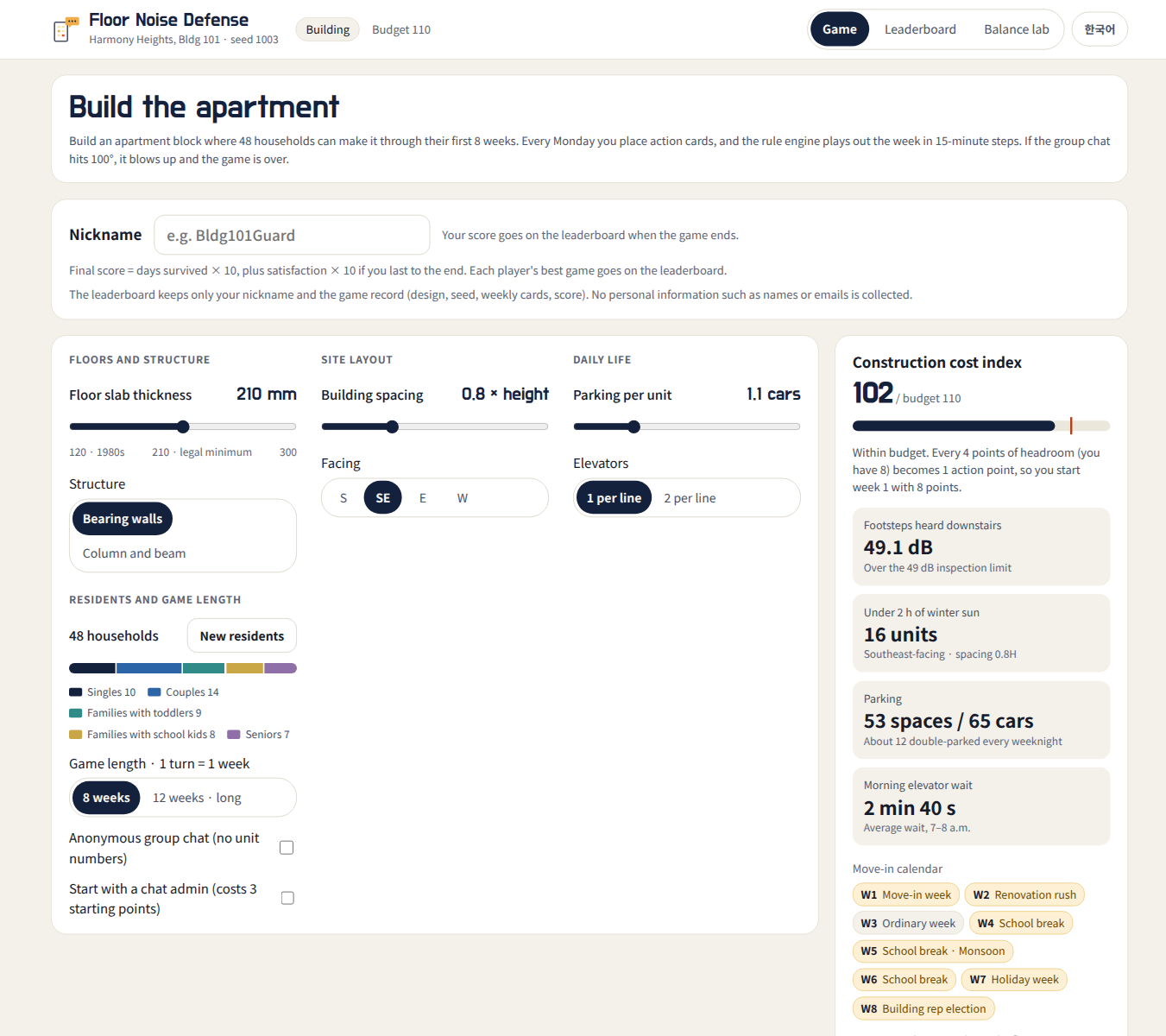1166x1036 pixels.
Task: Click the W8 Building rep election chip
Action: tap(923, 1008)
